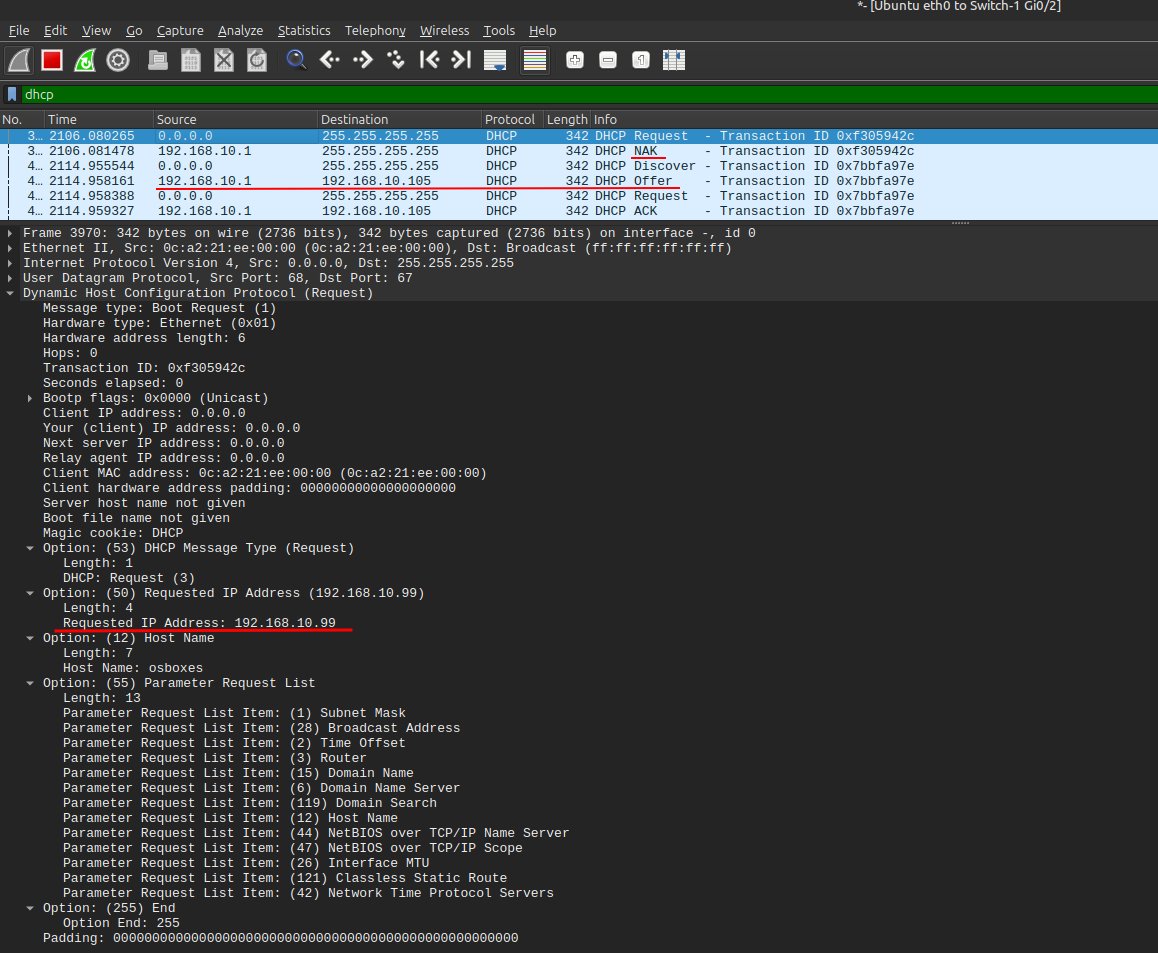Viewport: 1158px width, 953px height.
Task: Open the Telephony menu
Action: coord(375,30)
